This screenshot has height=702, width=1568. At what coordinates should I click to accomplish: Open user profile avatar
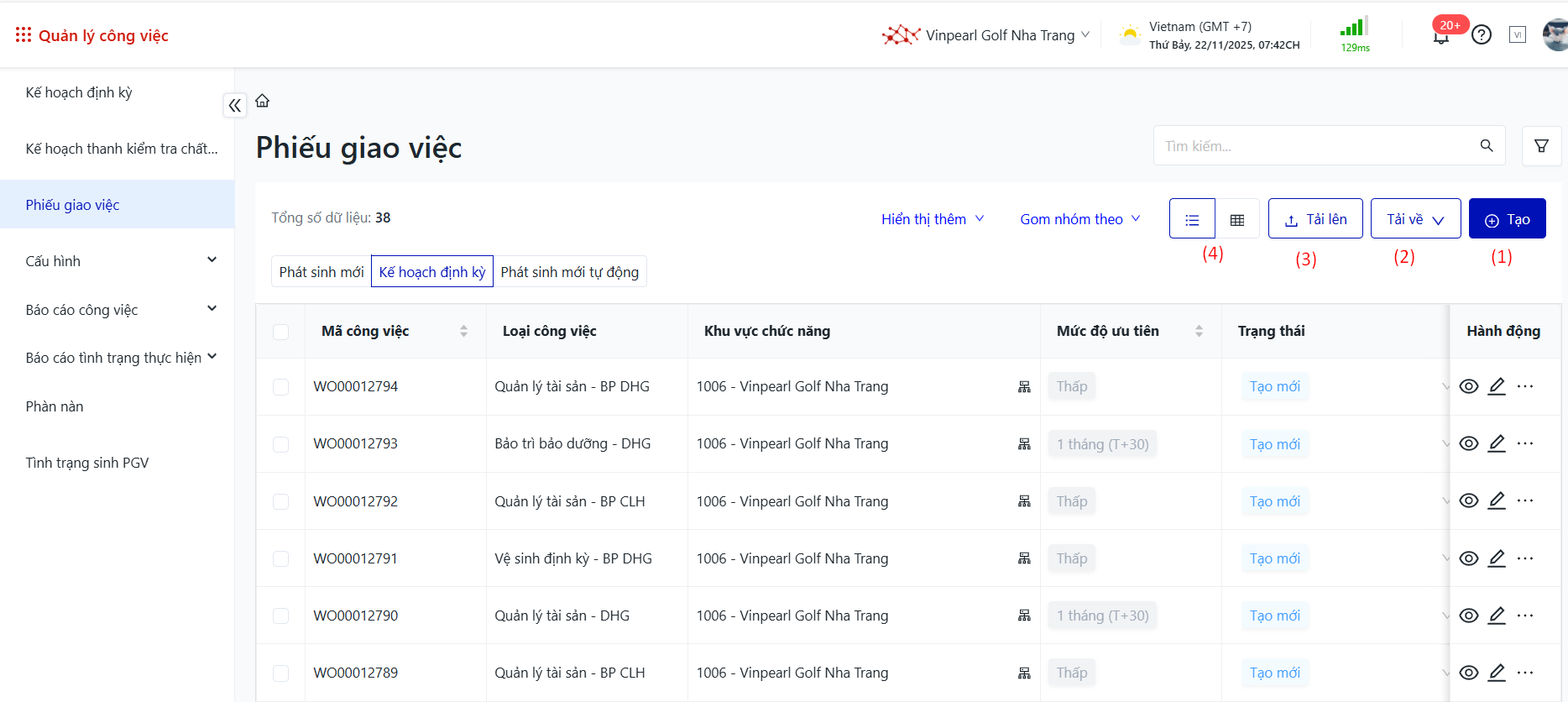1555,35
